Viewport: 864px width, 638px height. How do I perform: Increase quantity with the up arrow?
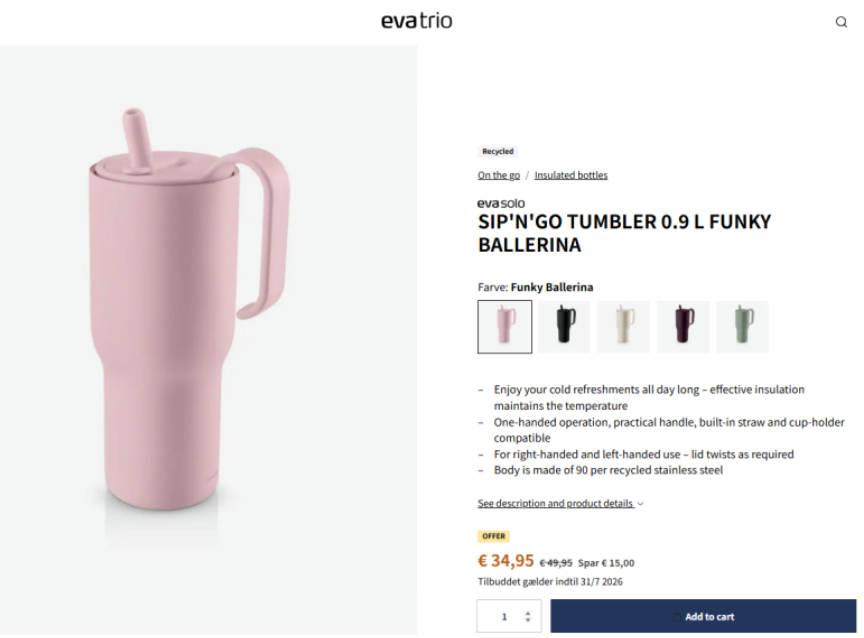(x=528, y=613)
